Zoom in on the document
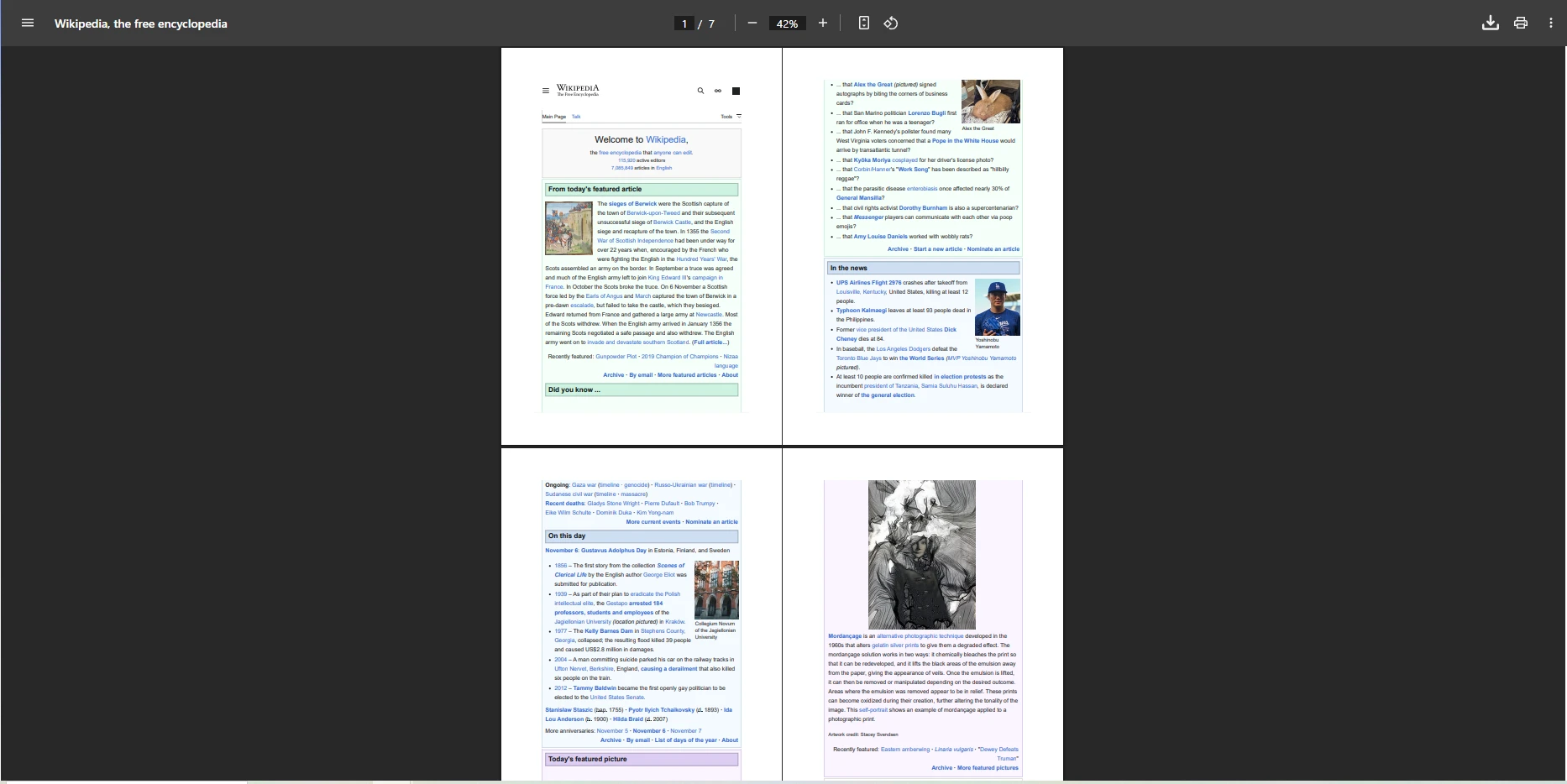The image size is (1567, 784). [x=822, y=23]
